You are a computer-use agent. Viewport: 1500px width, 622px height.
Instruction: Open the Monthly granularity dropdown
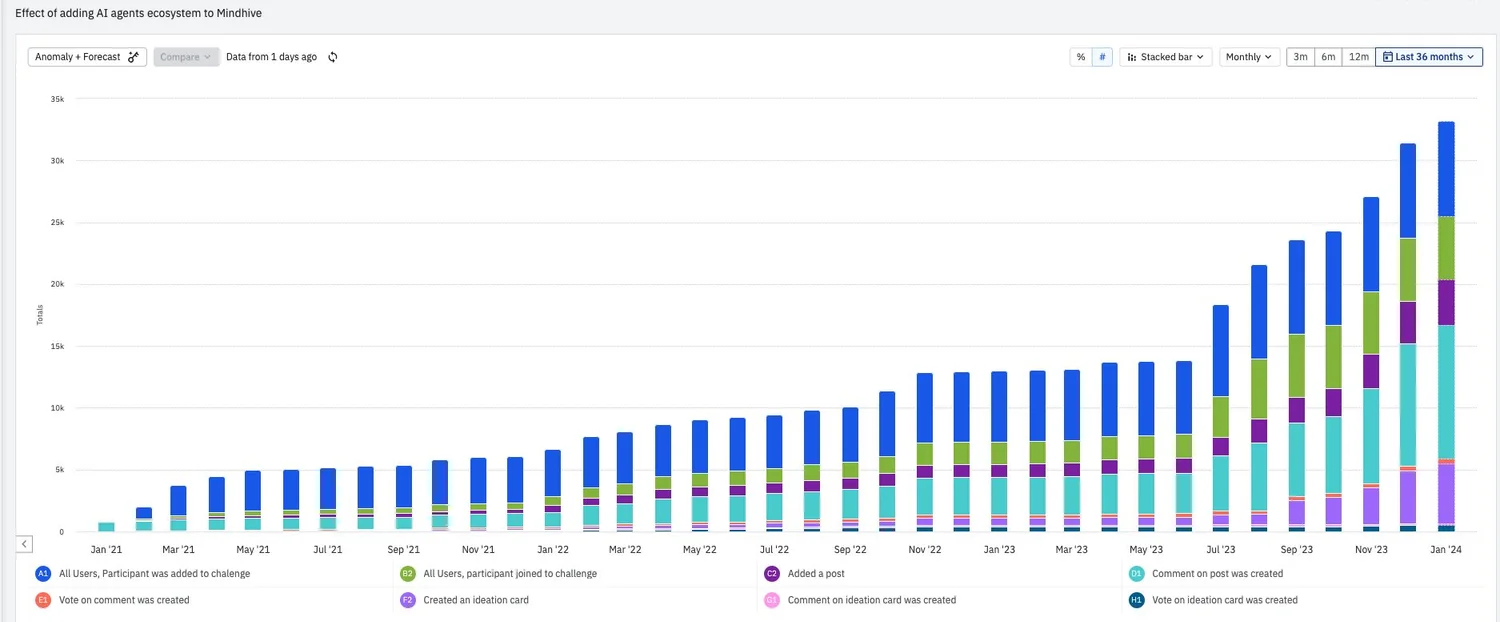[1247, 56]
